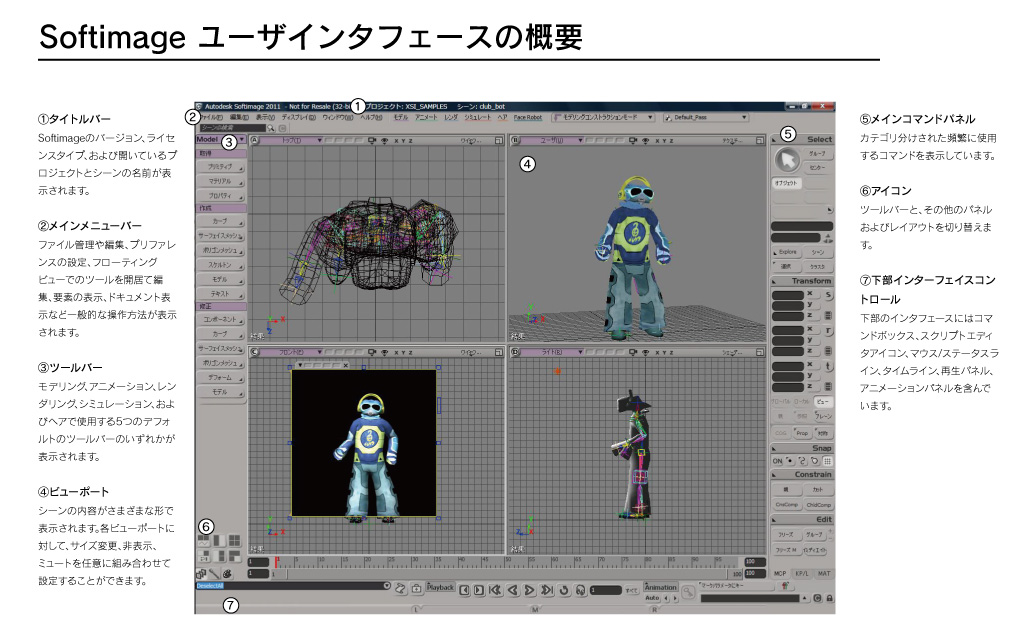Switch to the KP/L panel tab
The height and width of the screenshot is (641, 1034).
pos(803,573)
